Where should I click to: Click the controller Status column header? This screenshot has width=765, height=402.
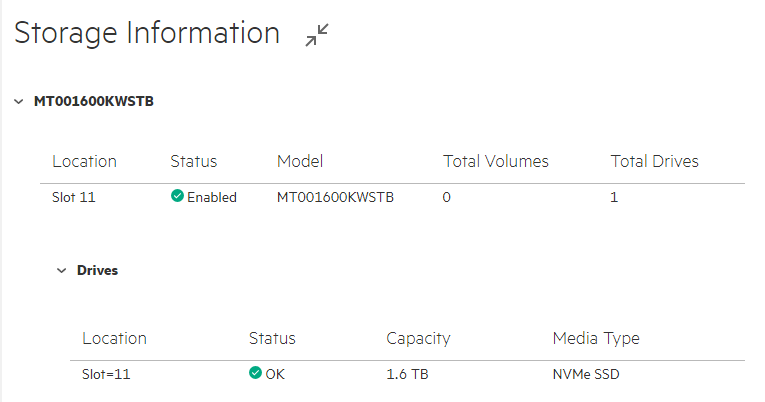coord(193,161)
